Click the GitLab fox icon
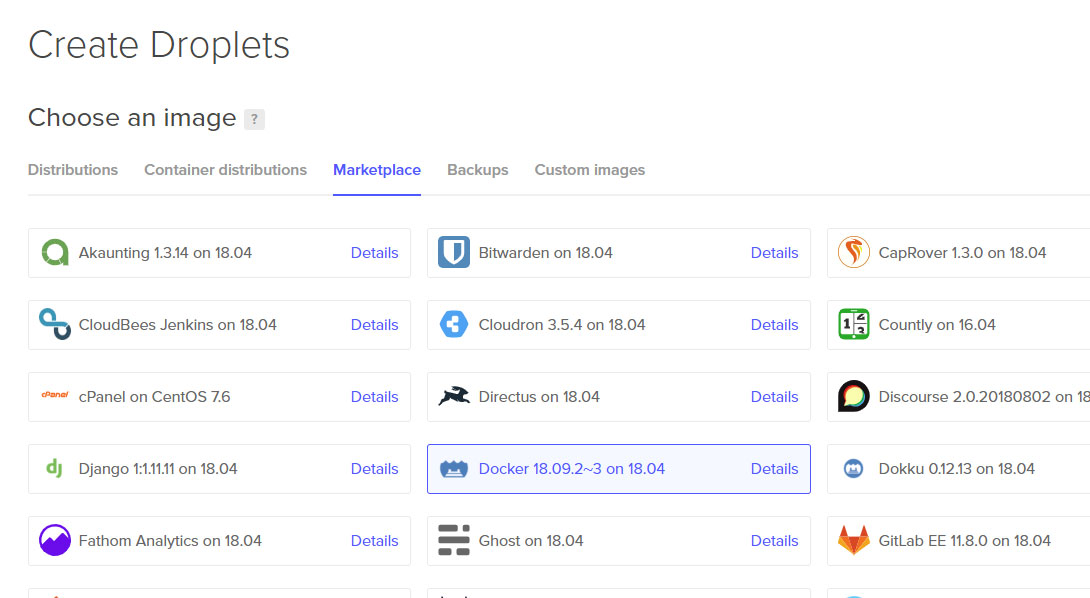This screenshot has height=598, width=1090. point(854,540)
